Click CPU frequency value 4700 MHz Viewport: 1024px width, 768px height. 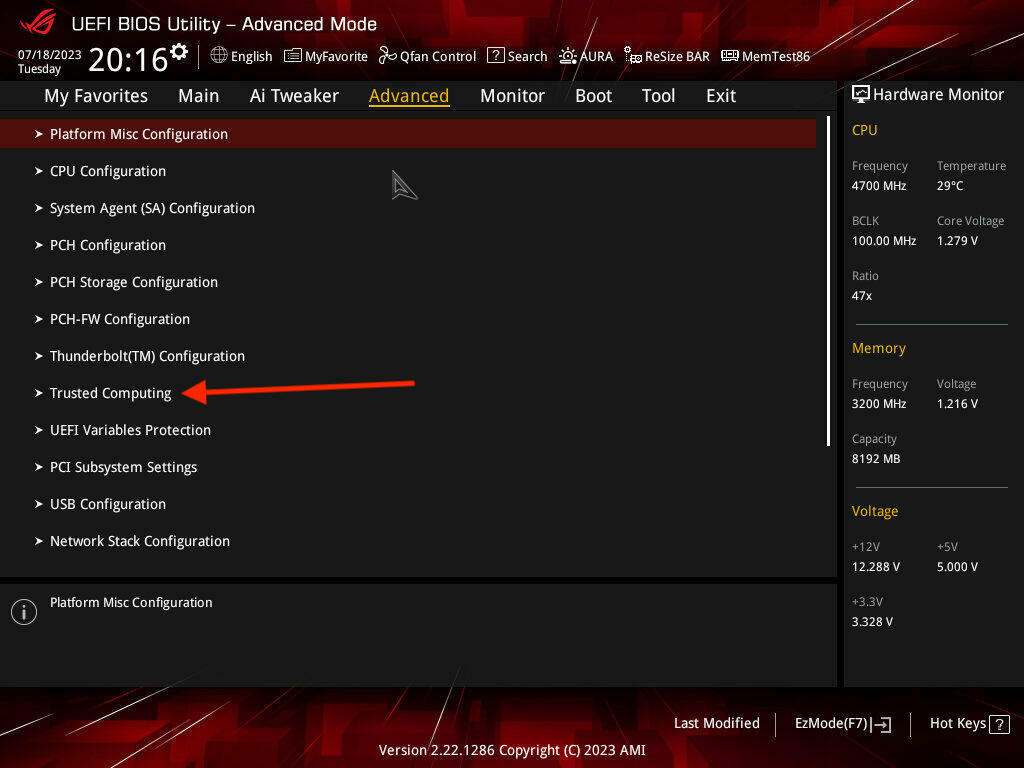tap(878, 185)
